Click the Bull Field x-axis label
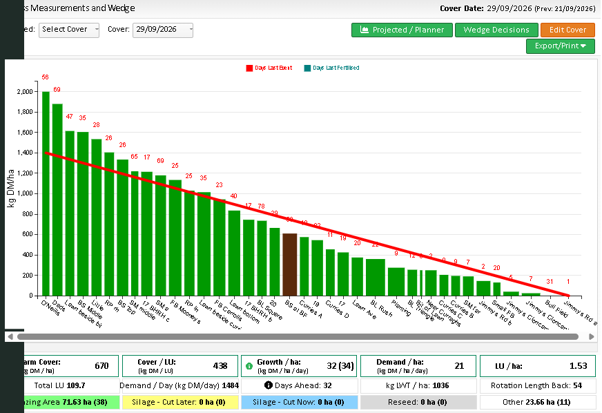Image resolution: width=602 pixels, height=413 pixels. coord(556,309)
